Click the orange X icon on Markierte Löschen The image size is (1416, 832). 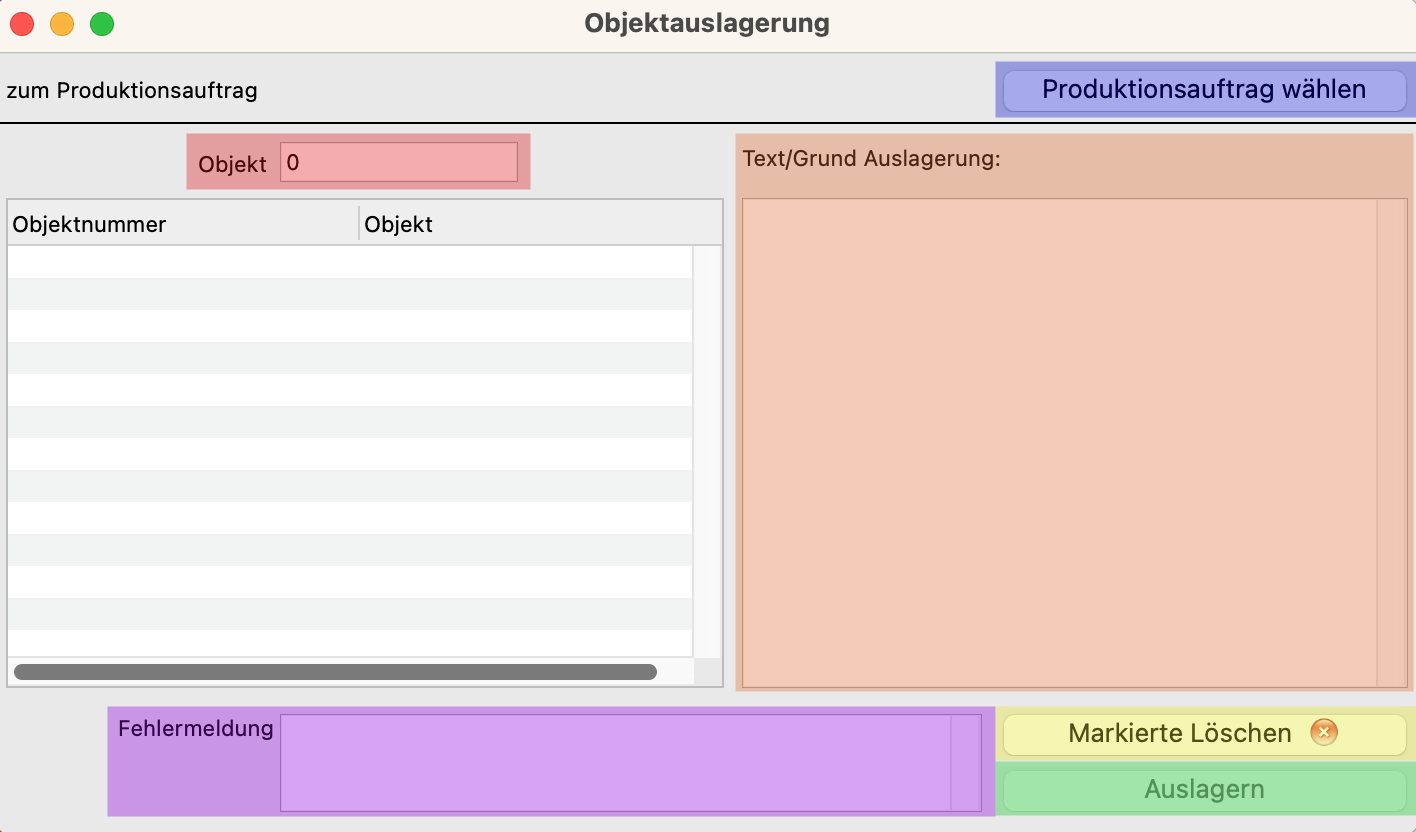click(x=1323, y=733)
